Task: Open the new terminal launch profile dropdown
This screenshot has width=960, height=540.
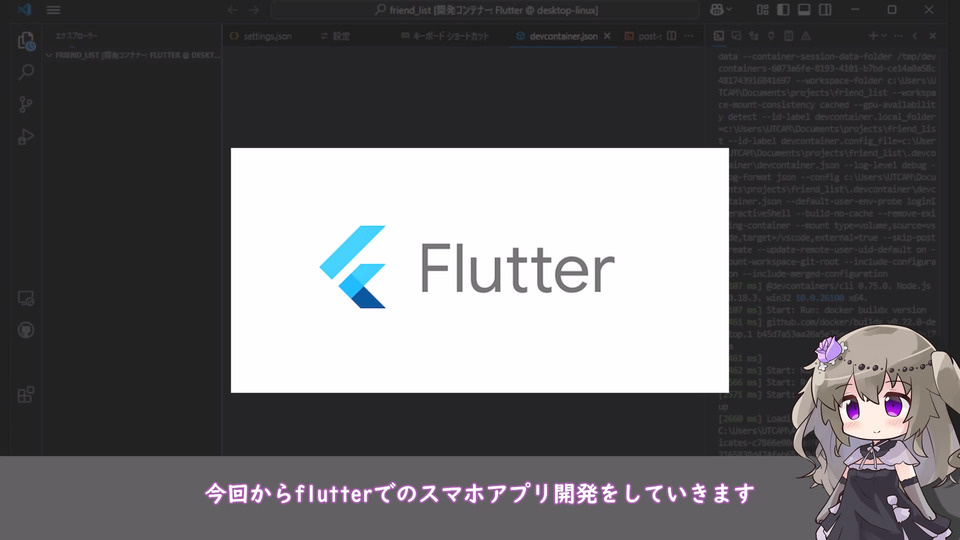Action: coord(884,36)
